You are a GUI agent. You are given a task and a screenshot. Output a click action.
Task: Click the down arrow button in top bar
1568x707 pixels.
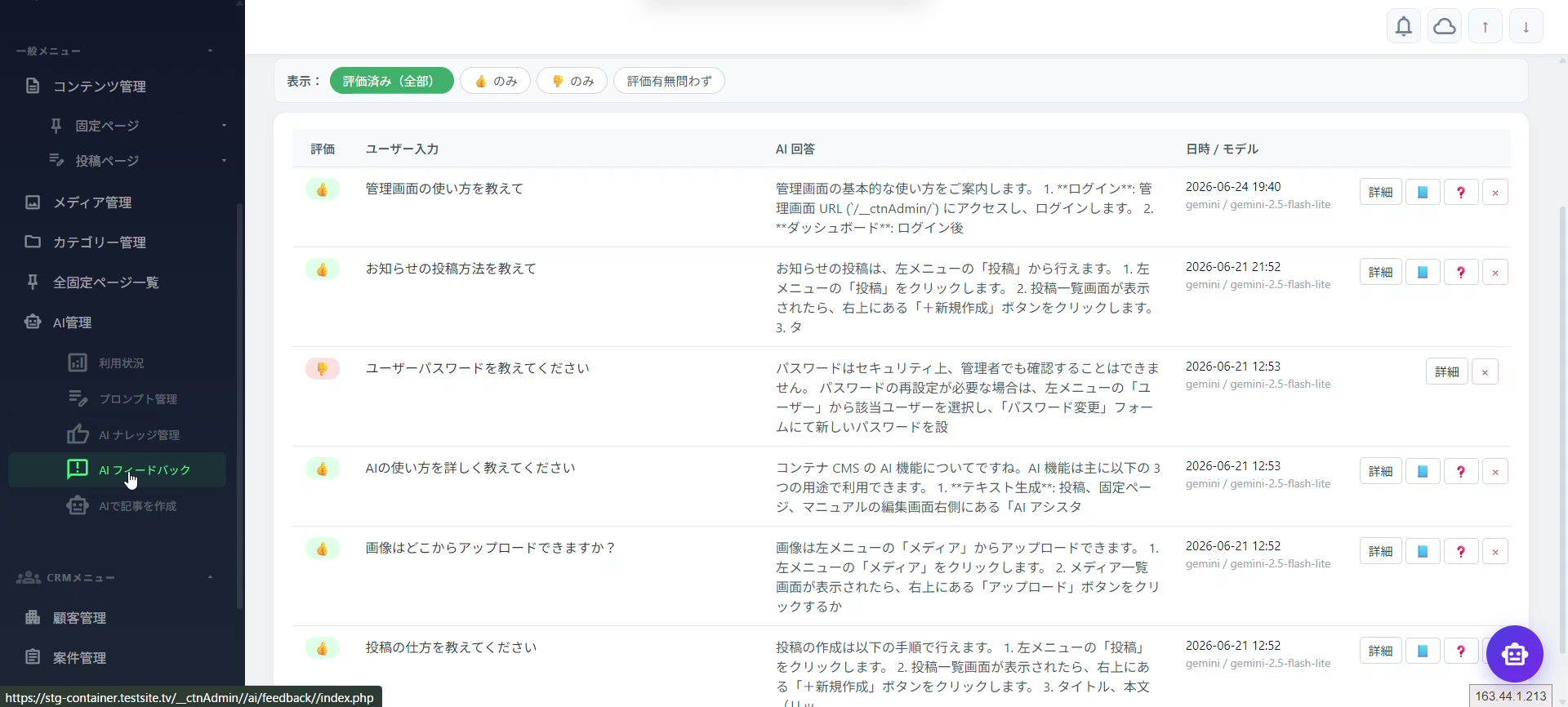point(1526,26)
